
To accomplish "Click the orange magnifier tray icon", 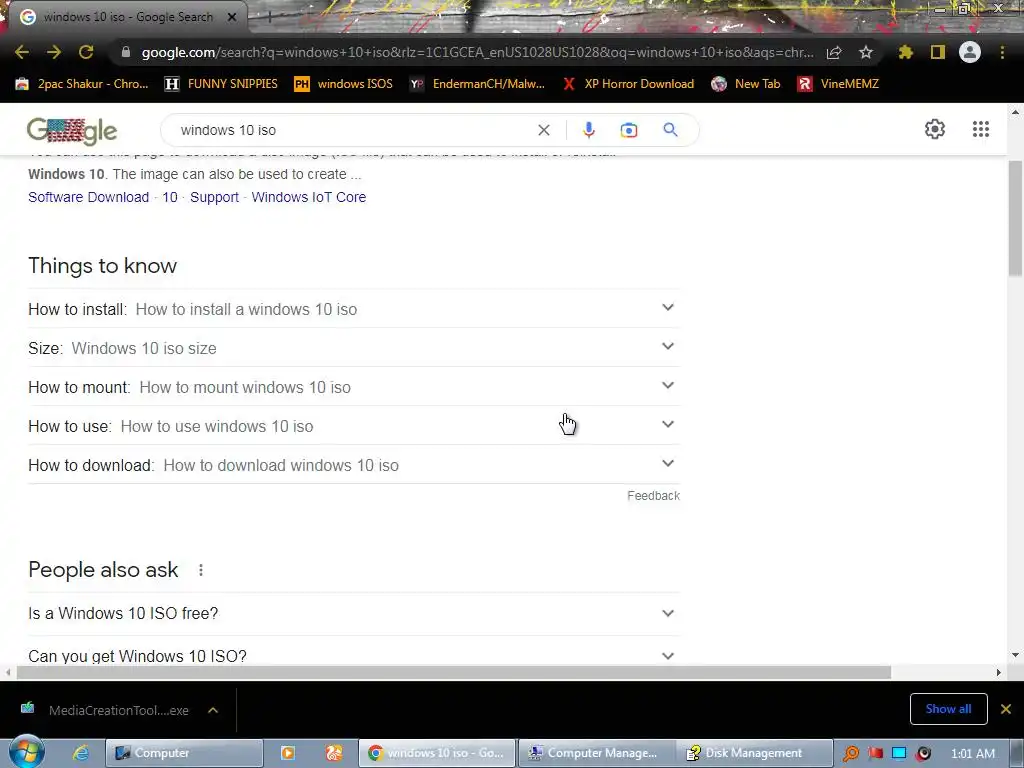I will tap(851, 753).
